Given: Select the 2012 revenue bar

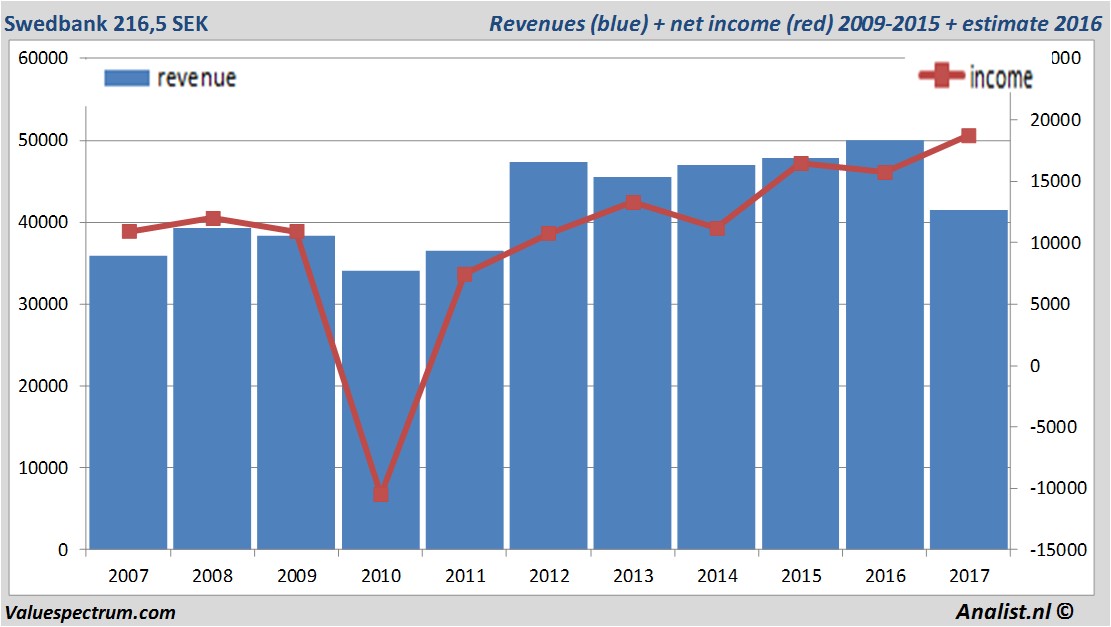Looking at the screenshot, I should (x=548, y=356).
